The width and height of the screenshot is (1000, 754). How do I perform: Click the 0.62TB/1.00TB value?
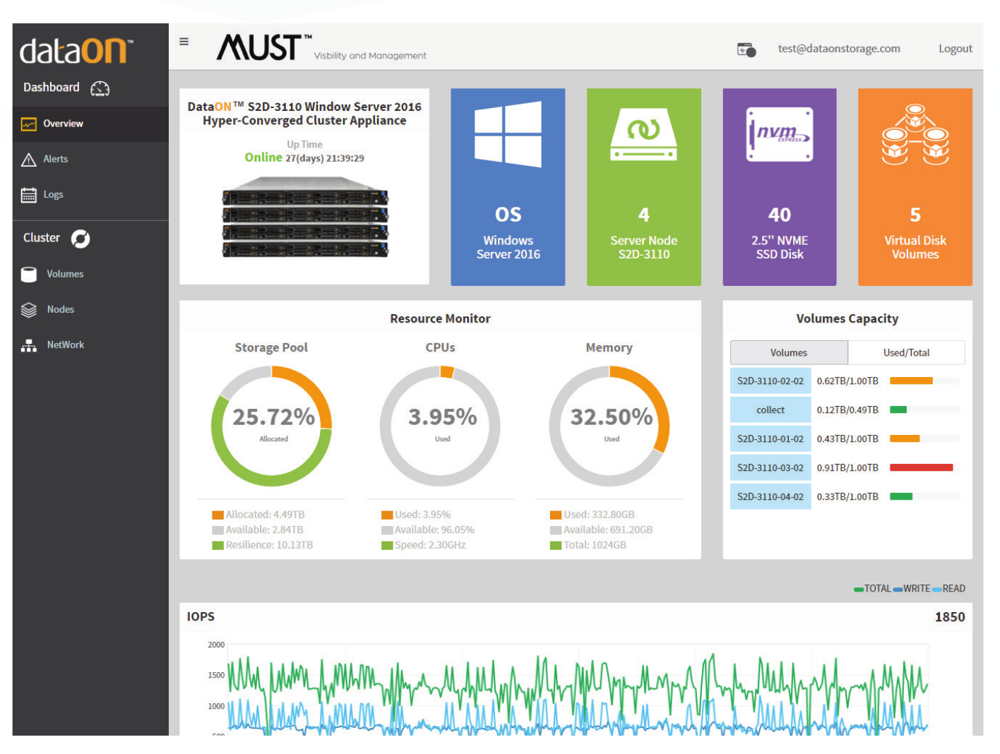click(x=848, y=381)
